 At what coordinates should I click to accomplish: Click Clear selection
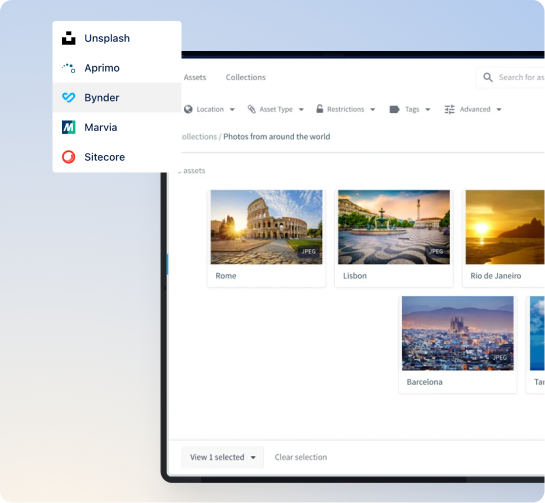(x=301, y=457)
